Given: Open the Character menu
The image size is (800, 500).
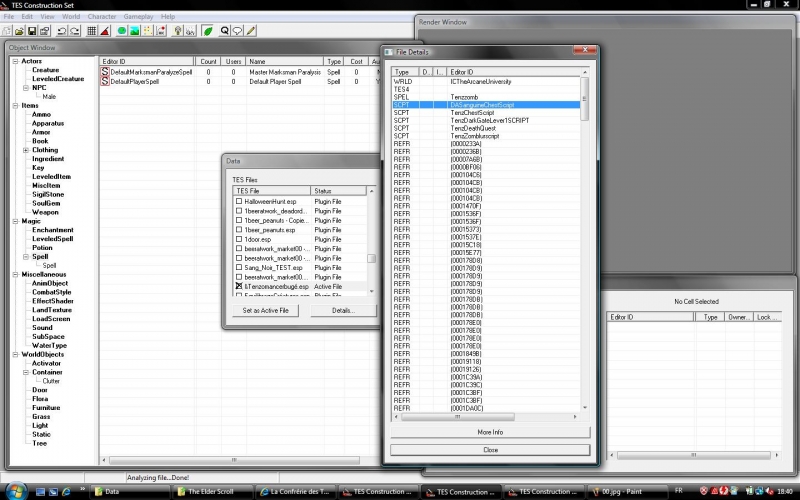Looking at the screenshot, I should (x=102, y=16).
